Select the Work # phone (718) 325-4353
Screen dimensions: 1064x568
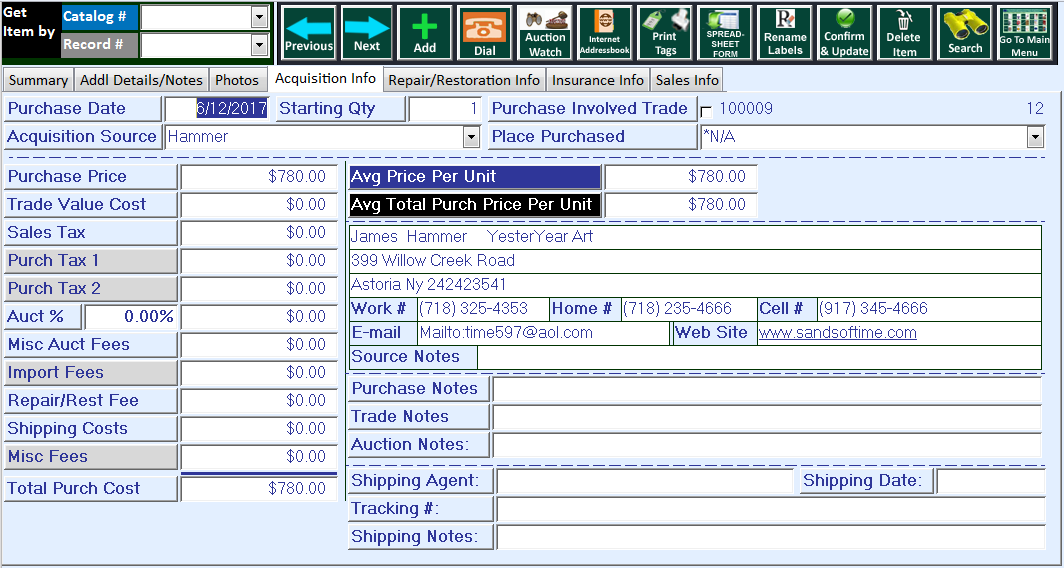[474, 309]
